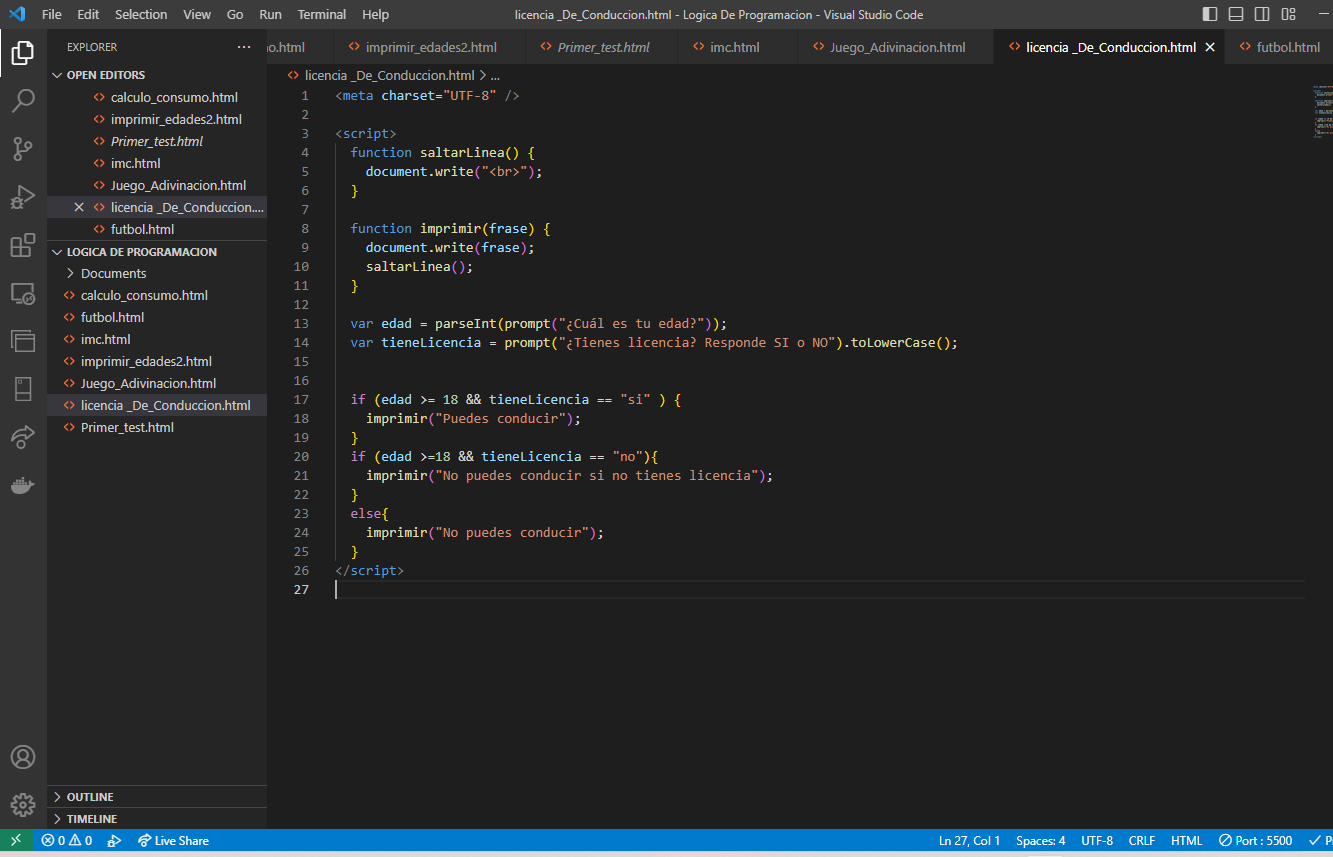Switch to futbol.html editor tab
The image size is (1333, 857).
1280,47
